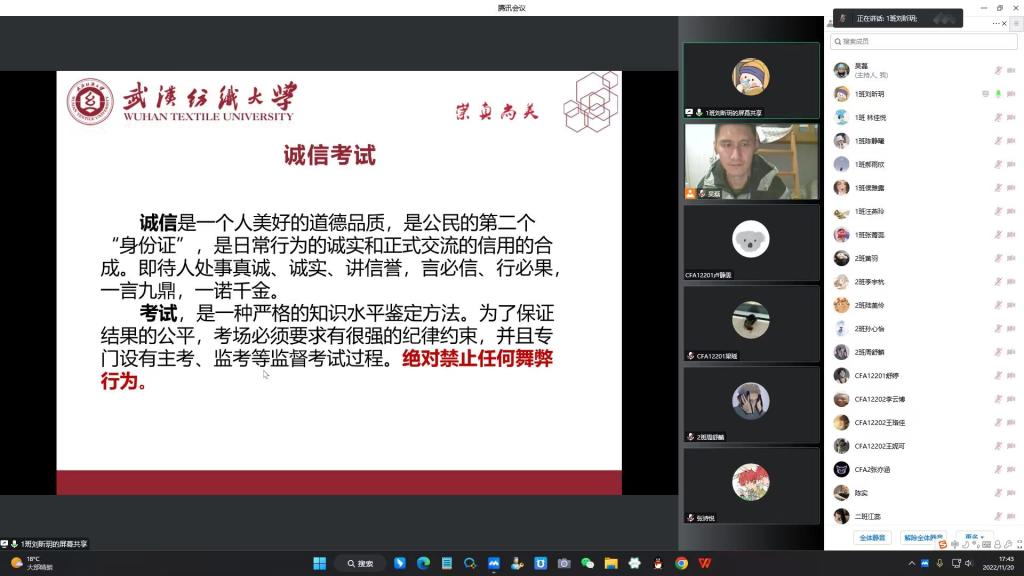This screenshot has height=576, width=1024.
Task: Click the network status icon in the system tray
Action: click(x=956, y=563)
